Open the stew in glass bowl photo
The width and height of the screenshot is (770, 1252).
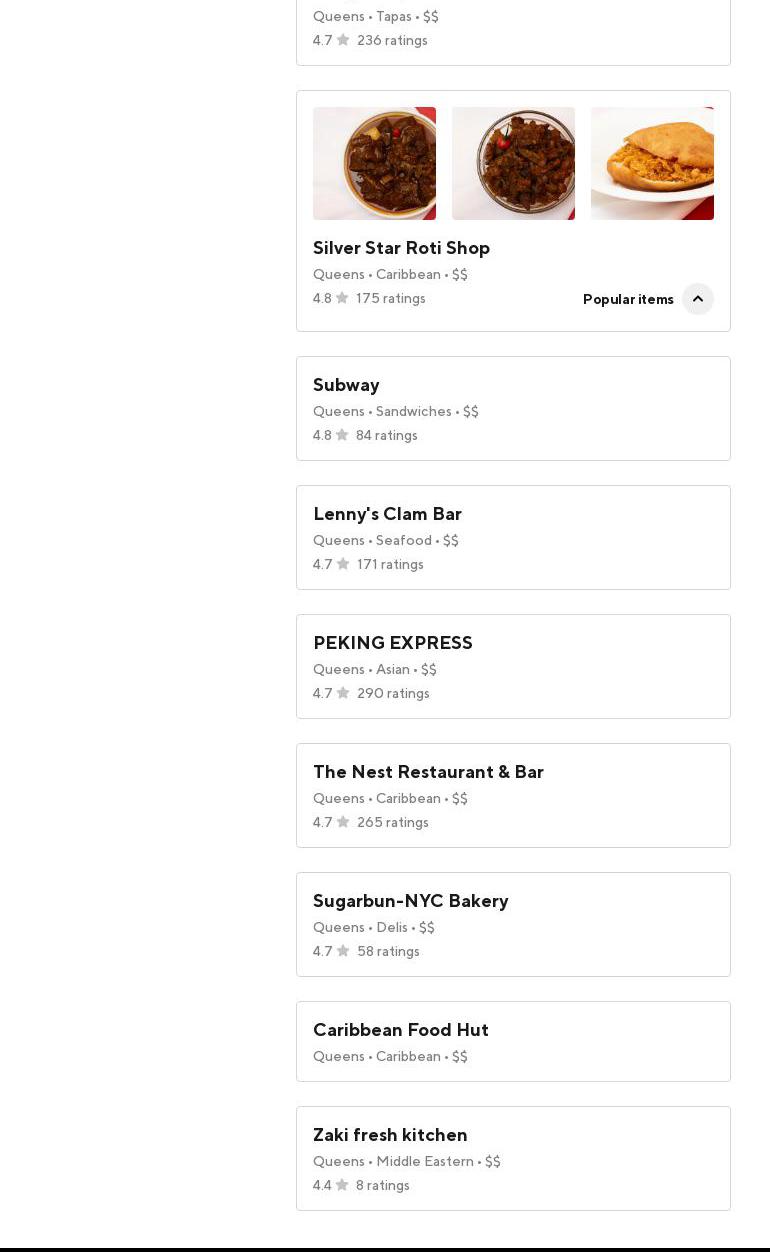[x=513, y=163]
